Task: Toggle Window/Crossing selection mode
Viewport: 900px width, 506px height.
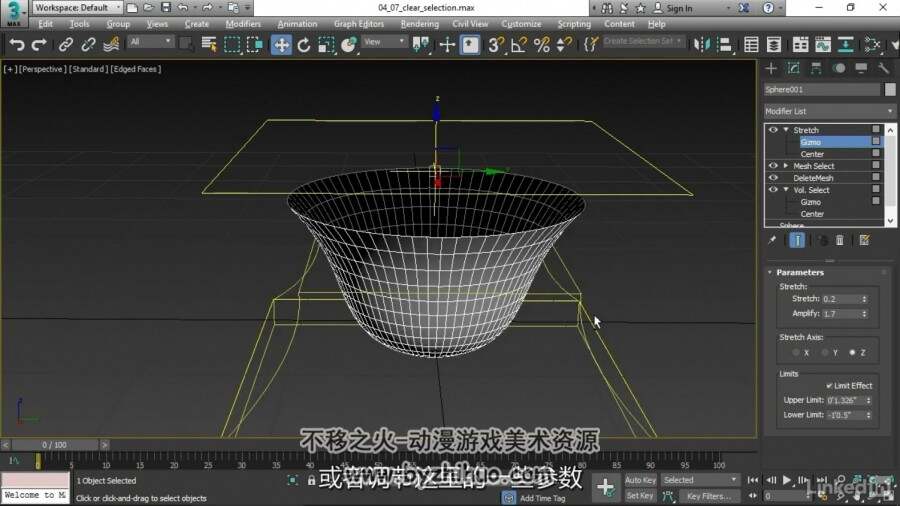Action: click(254, 45)
